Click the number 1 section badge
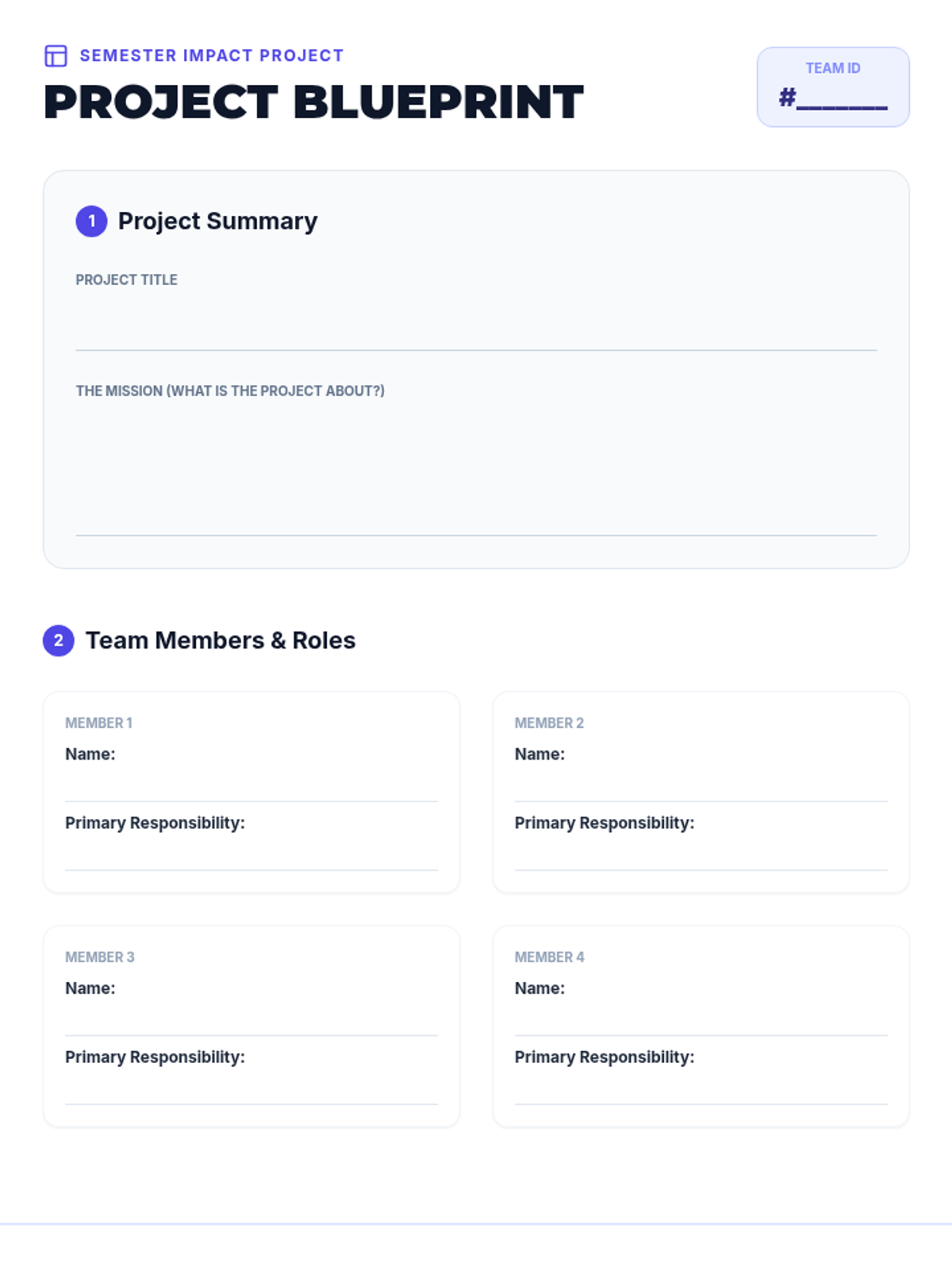 pyautogui.click(x=91, y=221)
